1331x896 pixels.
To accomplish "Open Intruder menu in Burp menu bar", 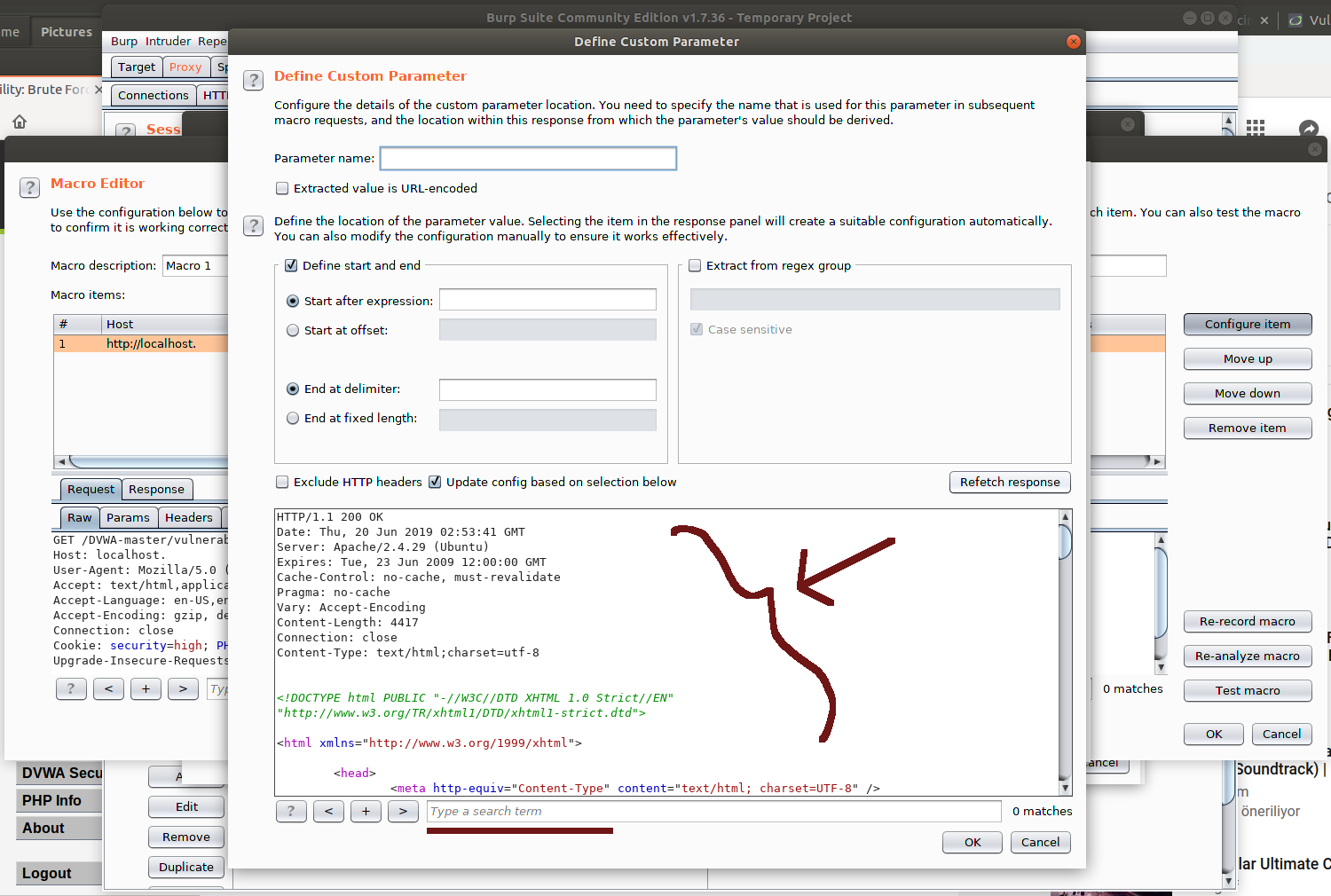I will pos(168,41).
